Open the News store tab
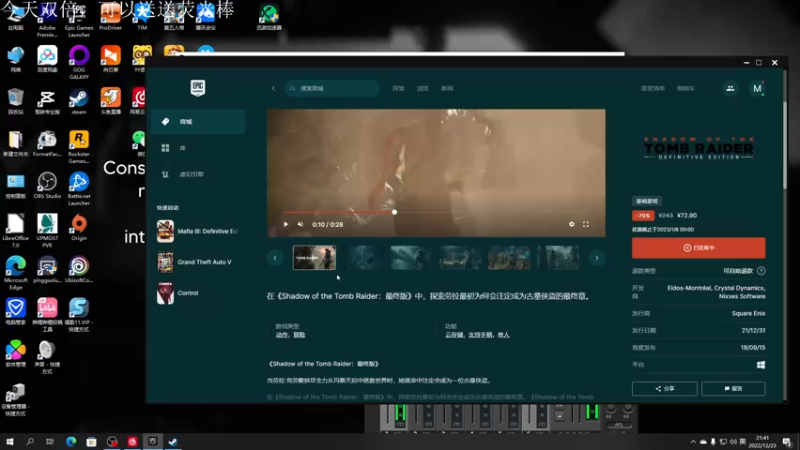The width and height of the screenshot is (800, 450). pos(447,88)
